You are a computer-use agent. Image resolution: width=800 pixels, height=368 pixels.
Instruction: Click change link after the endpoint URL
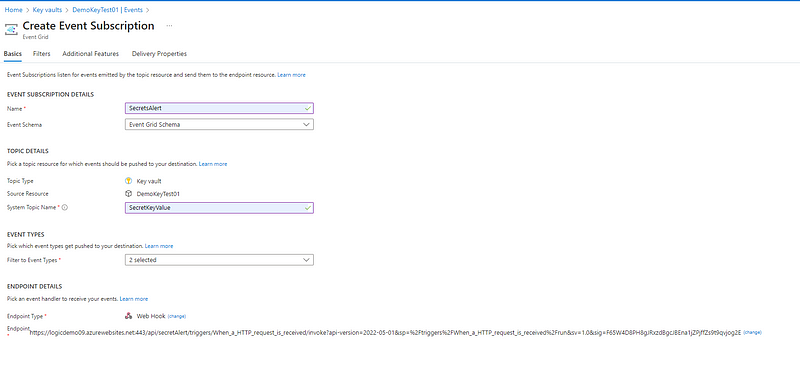click(x=753, y=332)
